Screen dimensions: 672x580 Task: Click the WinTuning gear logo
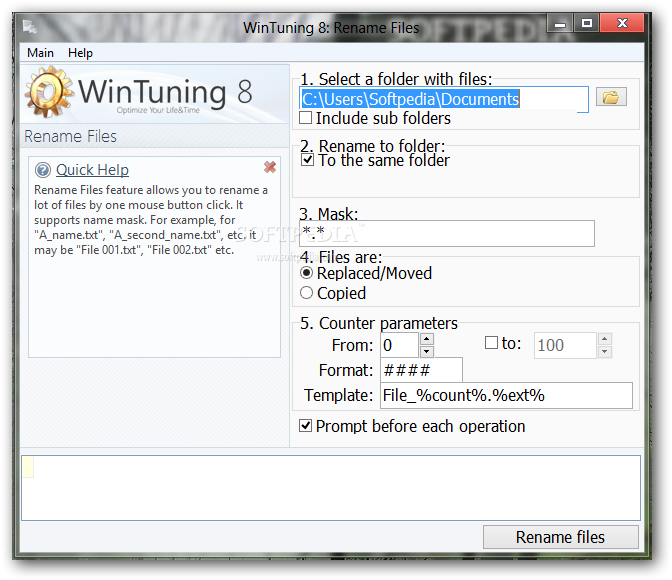(48, 92)
